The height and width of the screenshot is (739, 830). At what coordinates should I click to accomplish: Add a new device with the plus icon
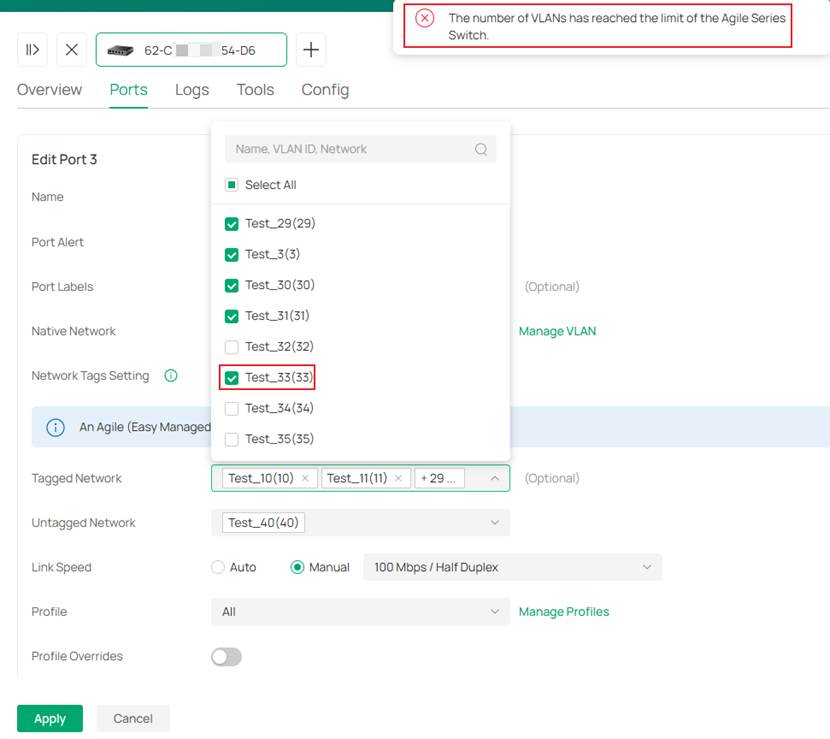[x=313, y=49]
